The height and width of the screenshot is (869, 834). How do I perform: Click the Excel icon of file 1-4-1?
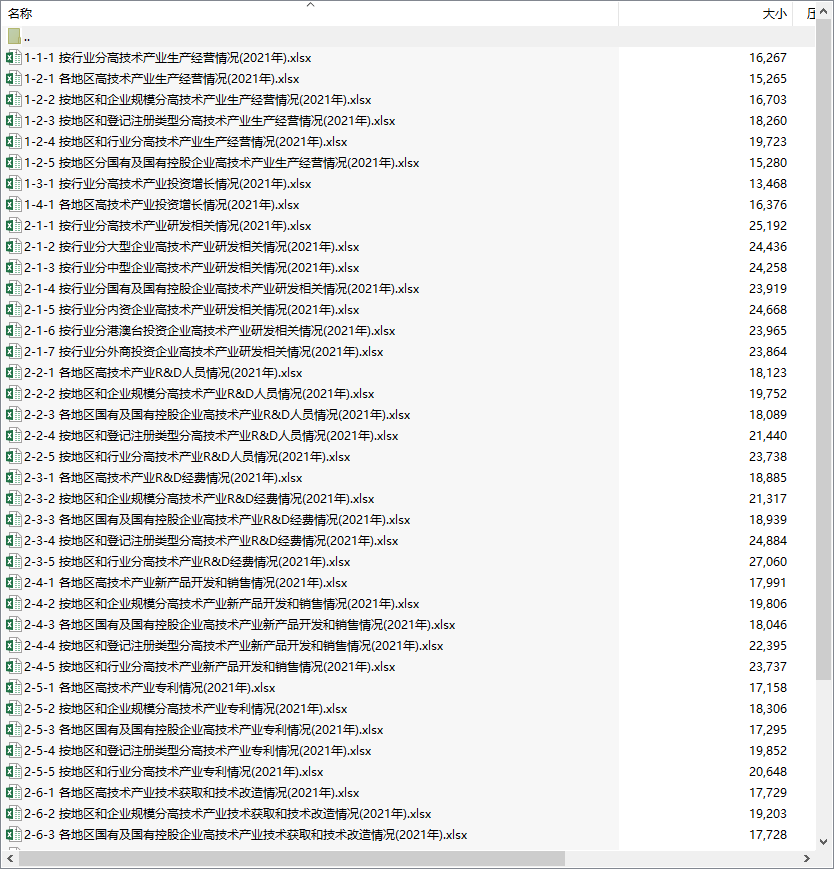pos(13,205)
